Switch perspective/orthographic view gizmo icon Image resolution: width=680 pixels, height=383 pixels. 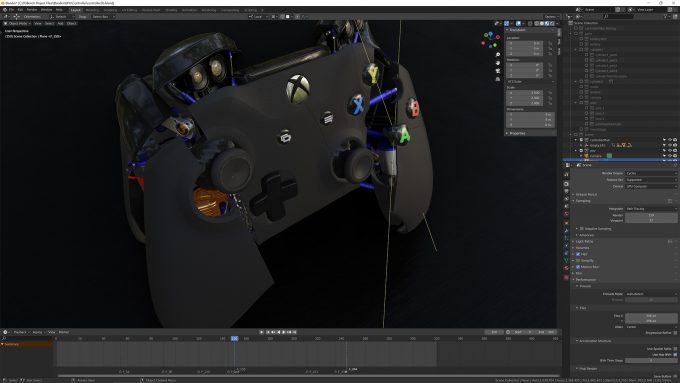tap(498, 79)
